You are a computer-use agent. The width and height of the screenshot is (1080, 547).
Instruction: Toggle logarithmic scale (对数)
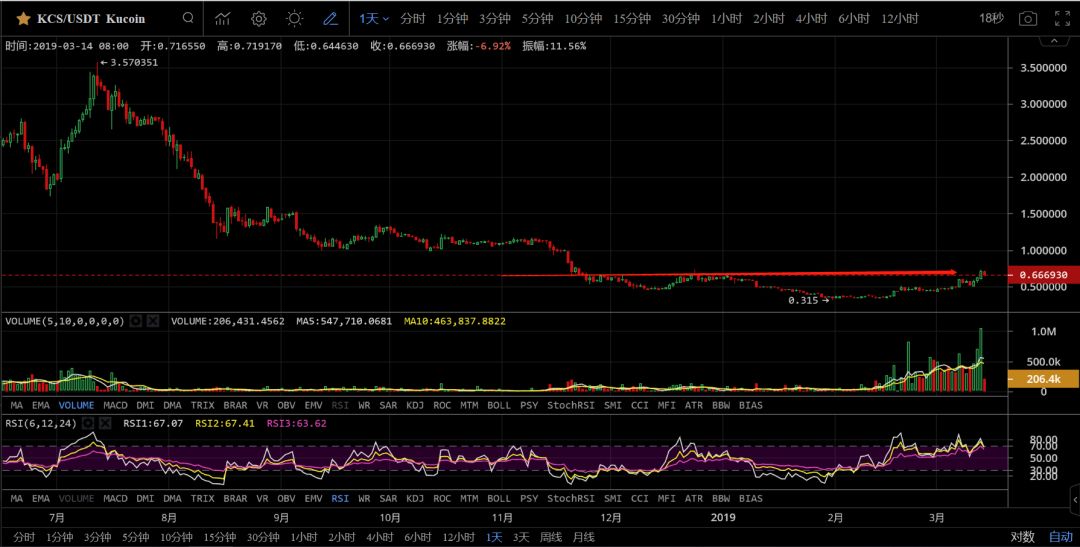[x=1022, y=537]
